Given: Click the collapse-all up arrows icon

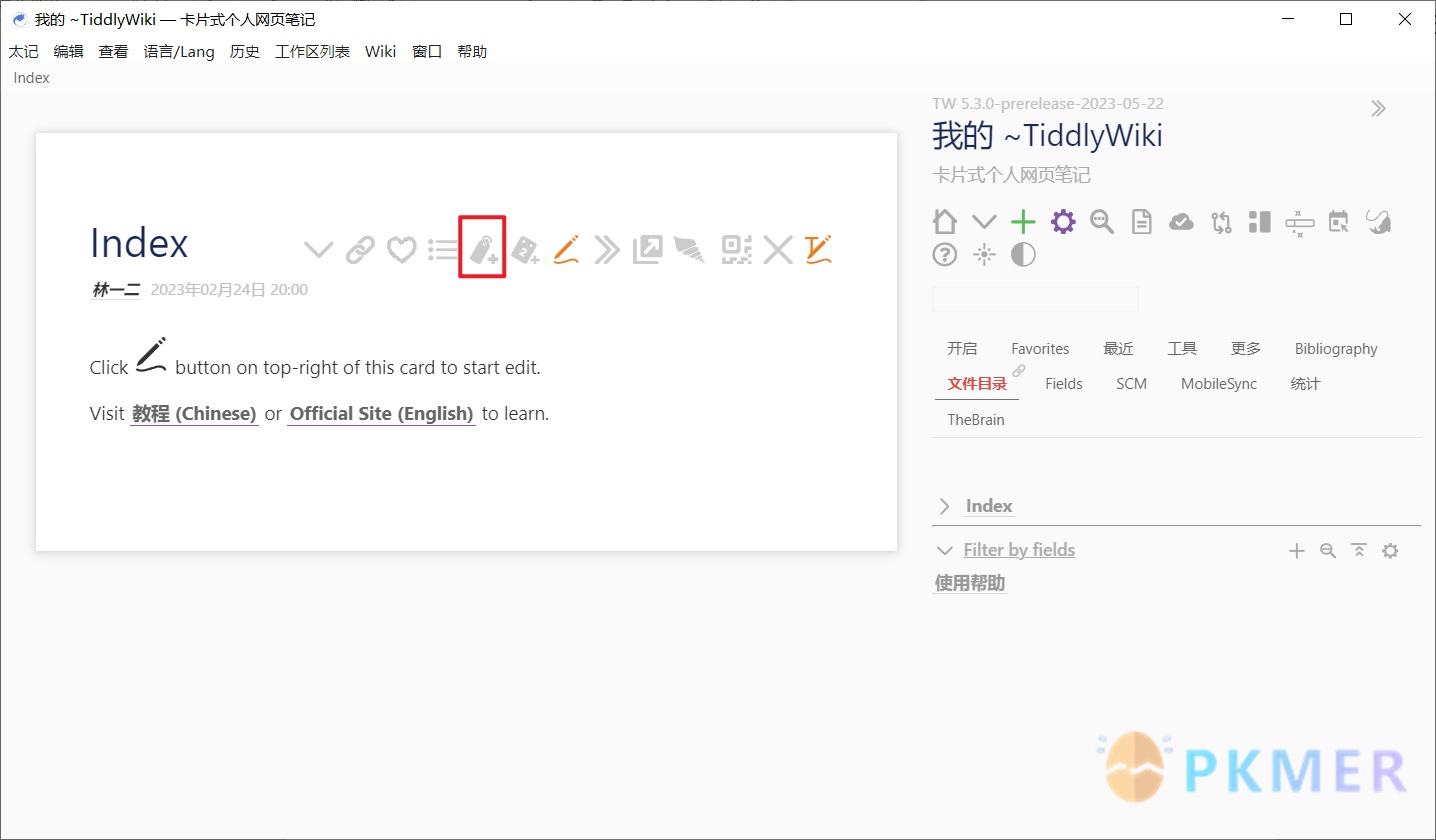Looking at the screenshot, I should pyautogui.click(x=1359, y=550).
